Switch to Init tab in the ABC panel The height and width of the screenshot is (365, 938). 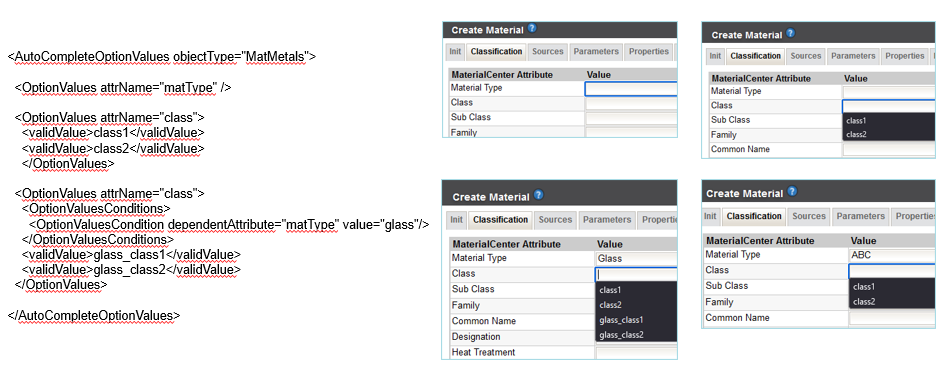pos(710,216)
